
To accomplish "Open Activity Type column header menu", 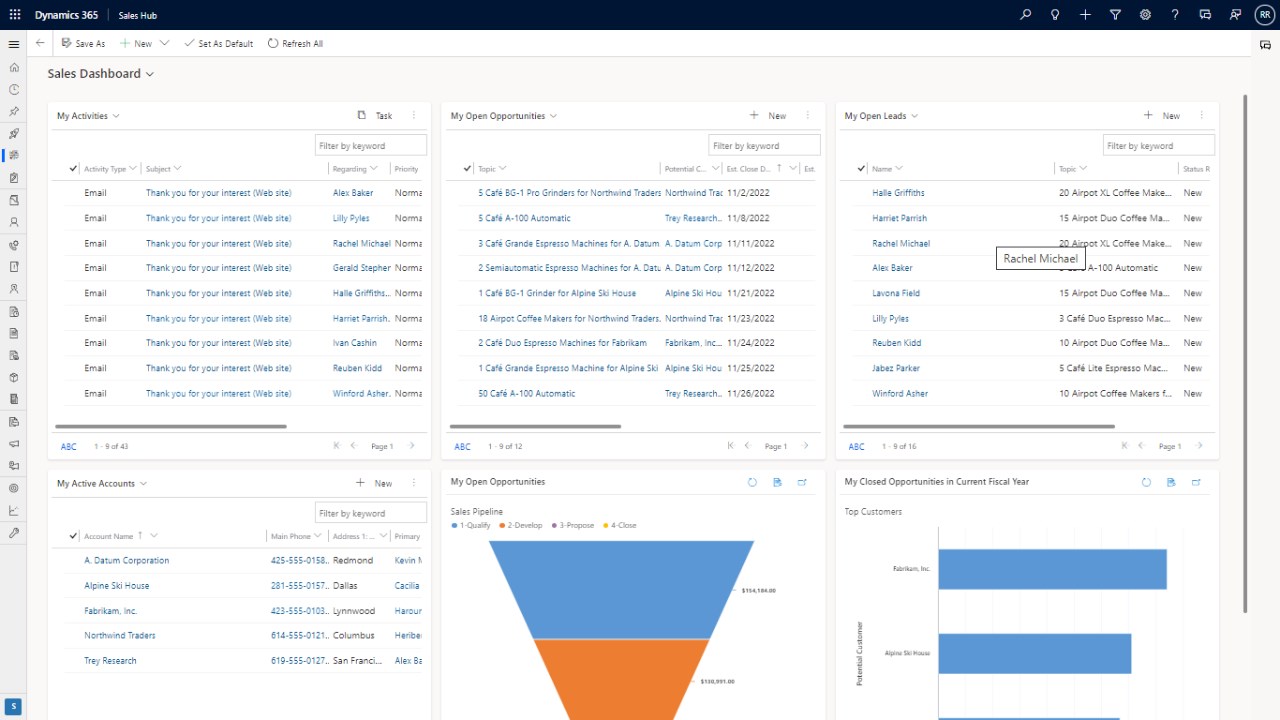I will point(134,169).
